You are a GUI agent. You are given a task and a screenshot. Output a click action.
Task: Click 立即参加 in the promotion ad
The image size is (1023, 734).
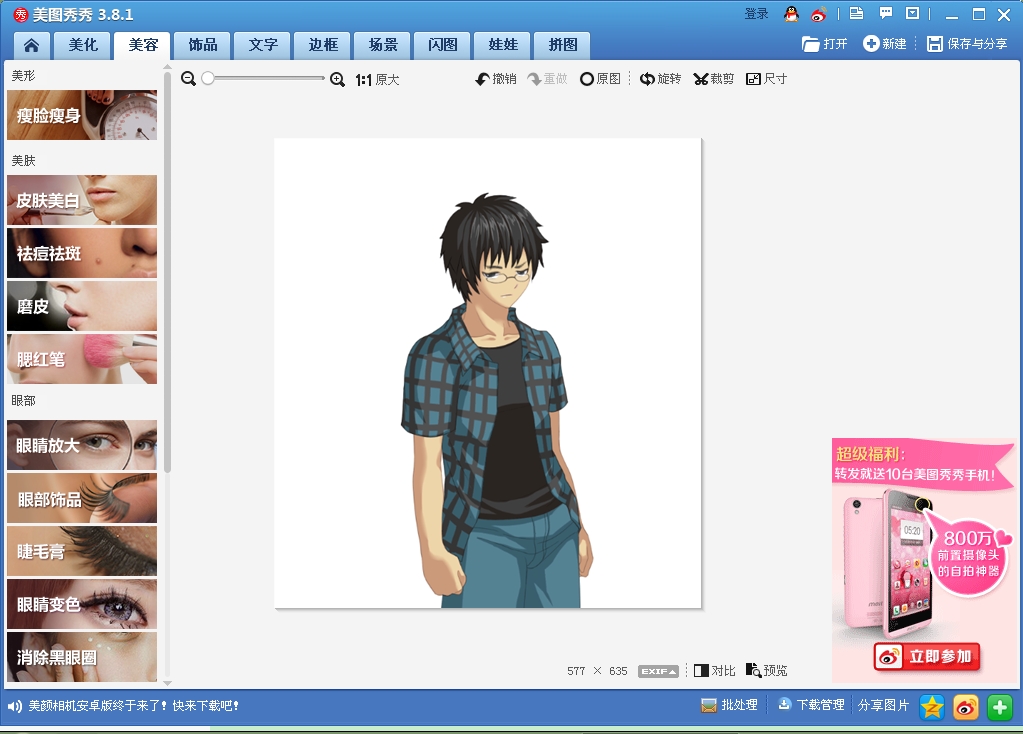[927, 656]
